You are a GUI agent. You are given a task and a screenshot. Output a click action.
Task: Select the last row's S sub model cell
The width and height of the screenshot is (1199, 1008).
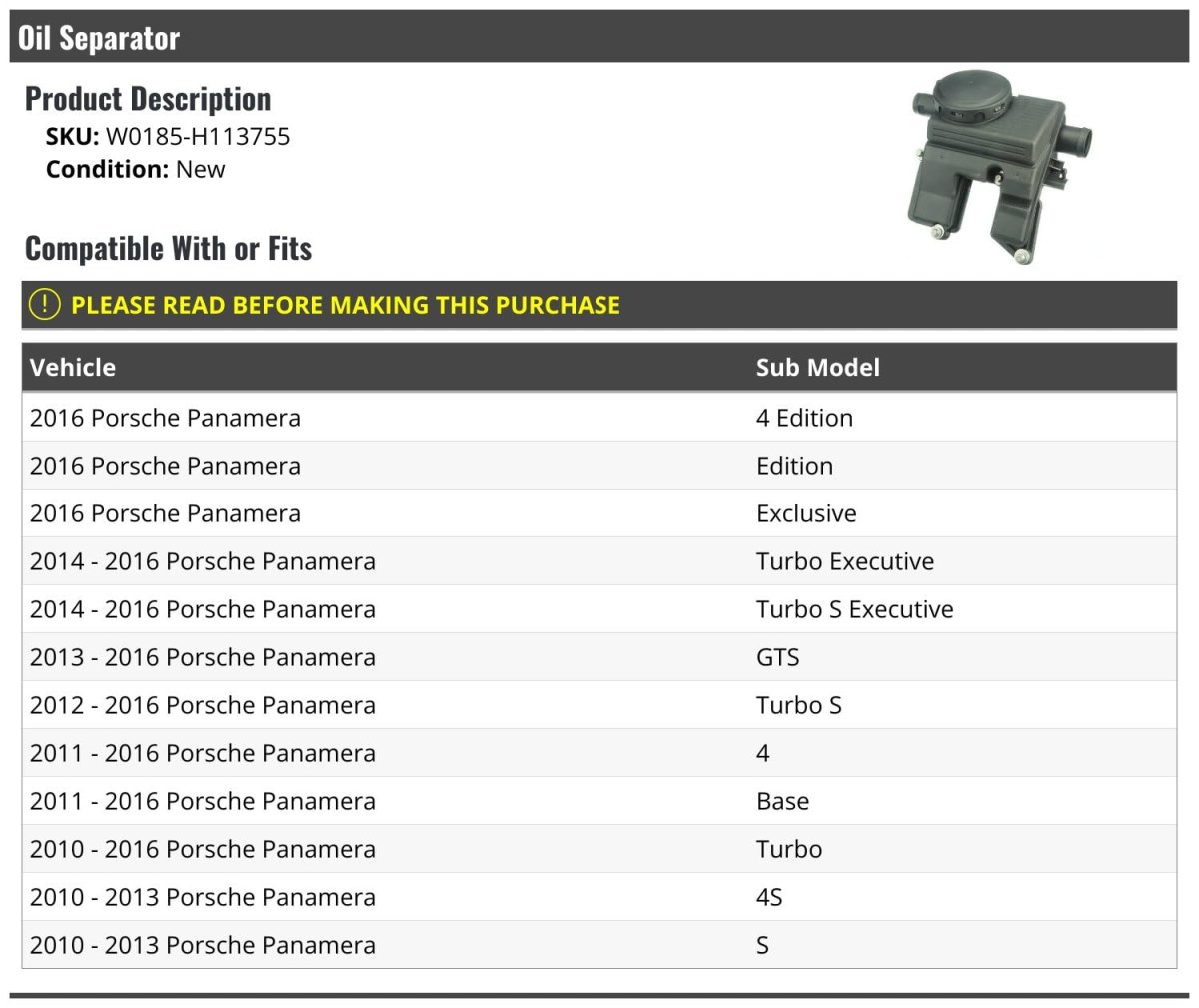click(x=762, y=945)
